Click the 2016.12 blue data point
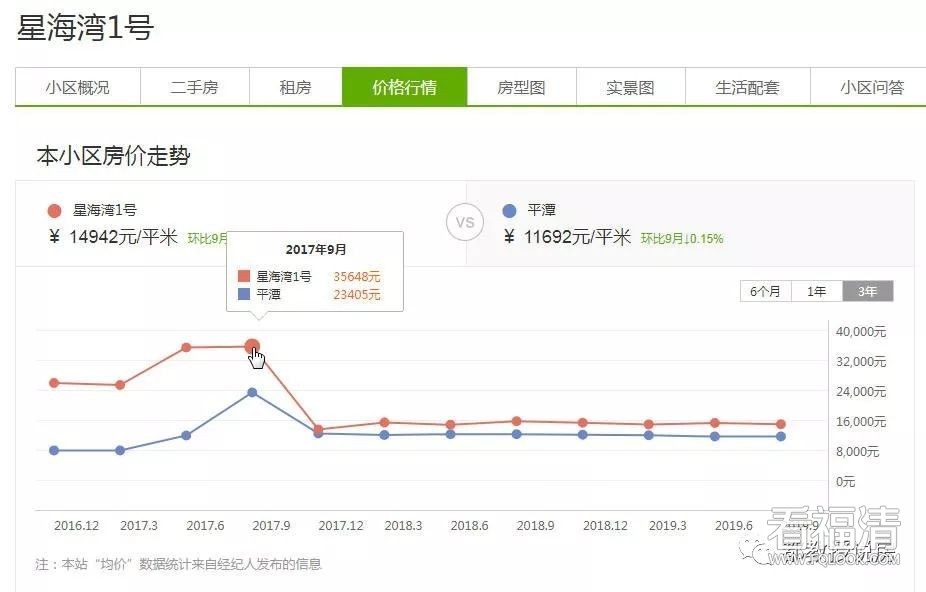Image resolution: width=926 pixels, height=592 pixels. (x=54, y=450)
